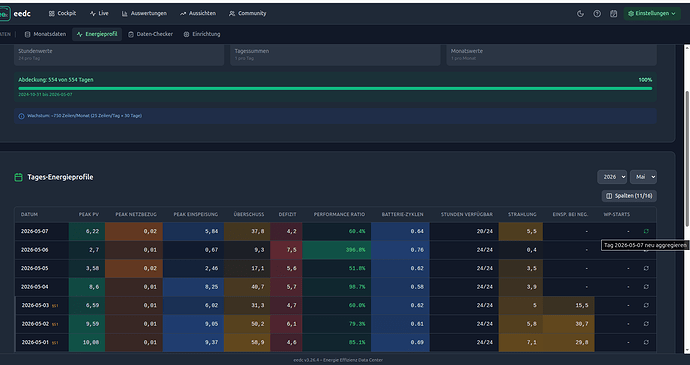Click the 100% coverage label
The width and height of the screenshot is (690, 365).
tap(645, 80)
